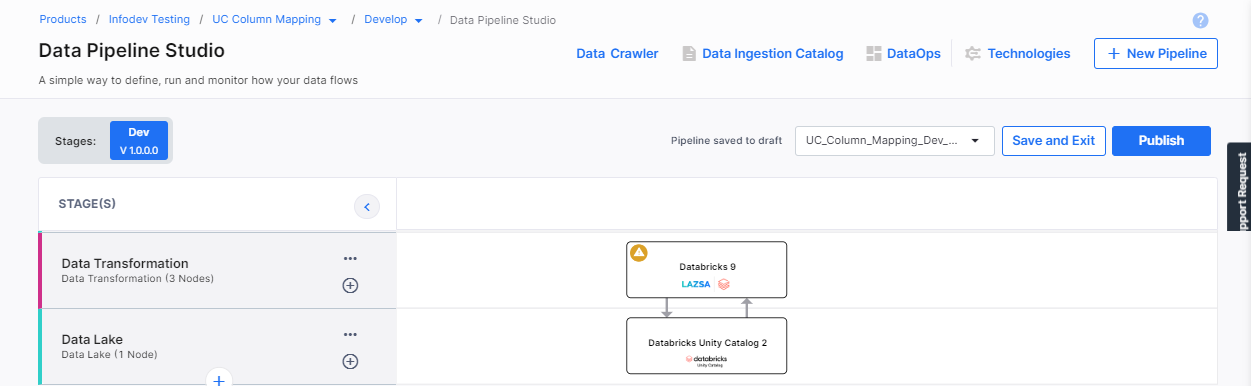Open Data Lake stage three-dot menu
The image size is (1251, 386).
(350, 334)
